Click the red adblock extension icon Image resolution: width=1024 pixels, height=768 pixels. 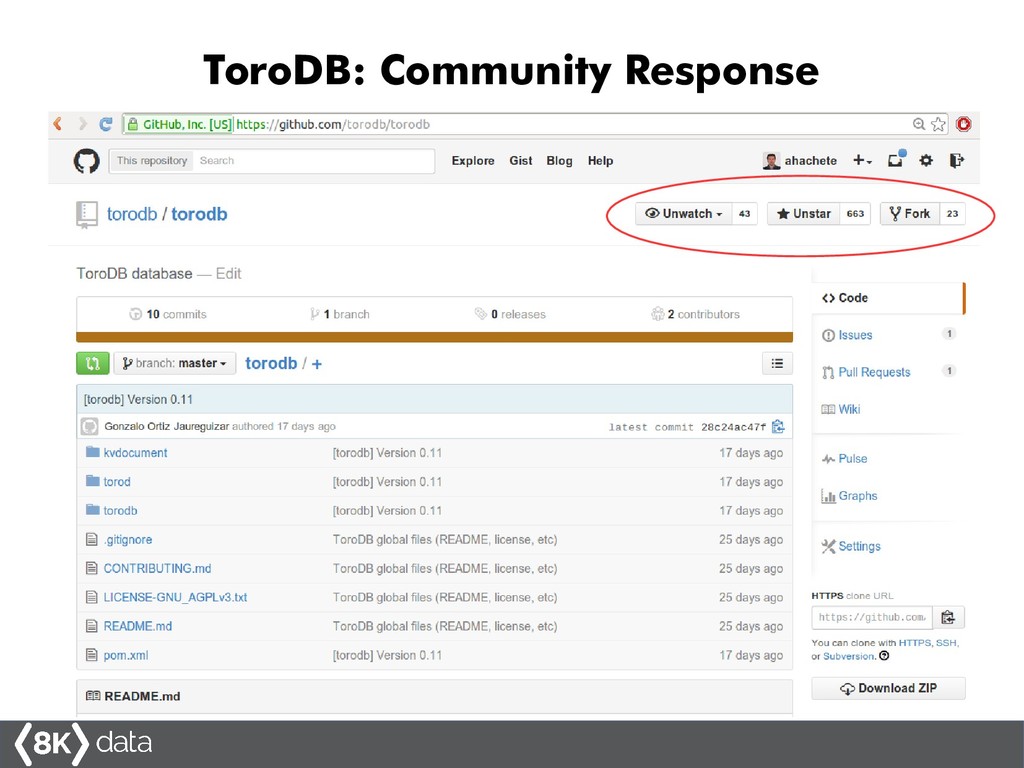click(x=964, y=124)
